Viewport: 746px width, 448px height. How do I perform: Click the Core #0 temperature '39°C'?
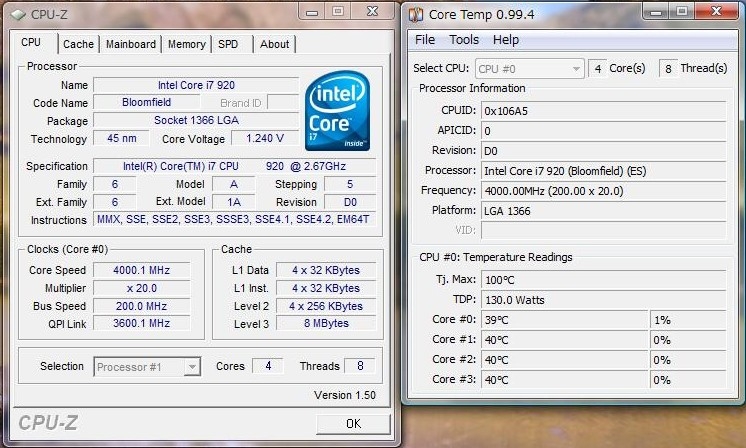tap(565, 320)
